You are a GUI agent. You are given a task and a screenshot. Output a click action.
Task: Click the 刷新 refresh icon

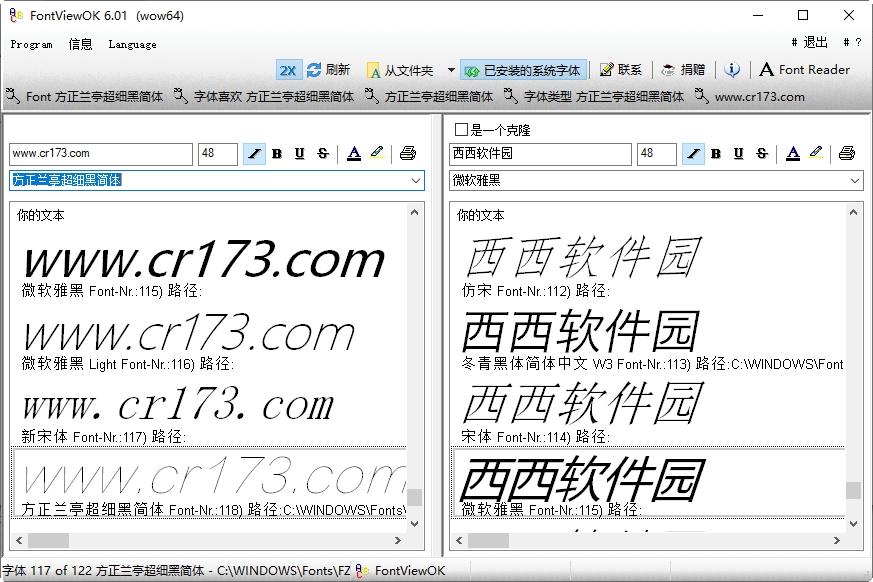314,70
